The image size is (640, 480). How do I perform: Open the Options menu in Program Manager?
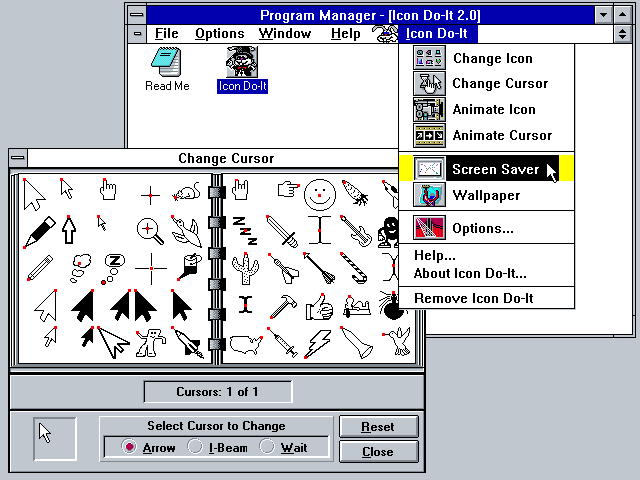(x=220, y=34)
